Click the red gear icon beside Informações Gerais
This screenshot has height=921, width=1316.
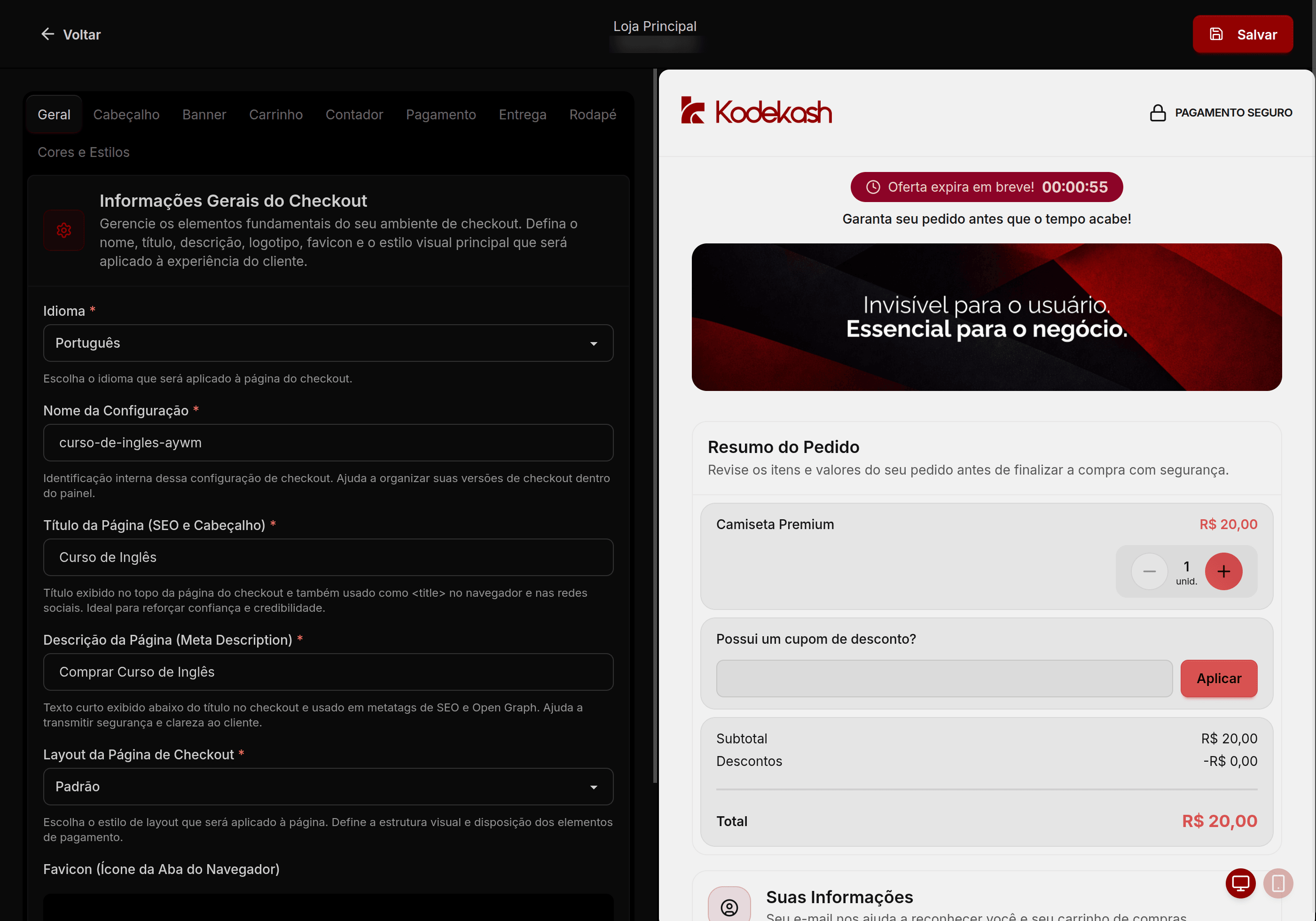tap(63, 230)
